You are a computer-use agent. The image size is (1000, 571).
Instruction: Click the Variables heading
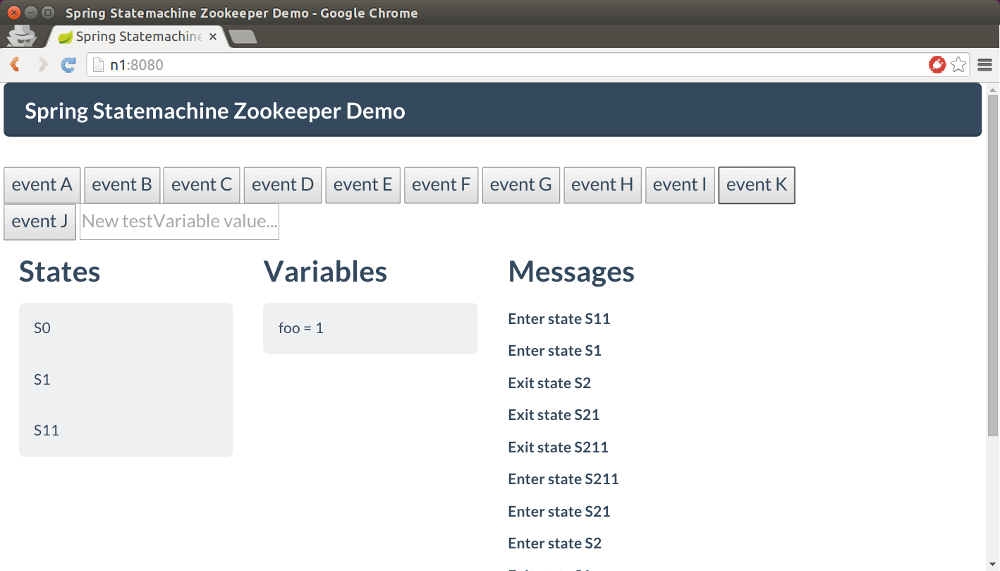(325, 272)
